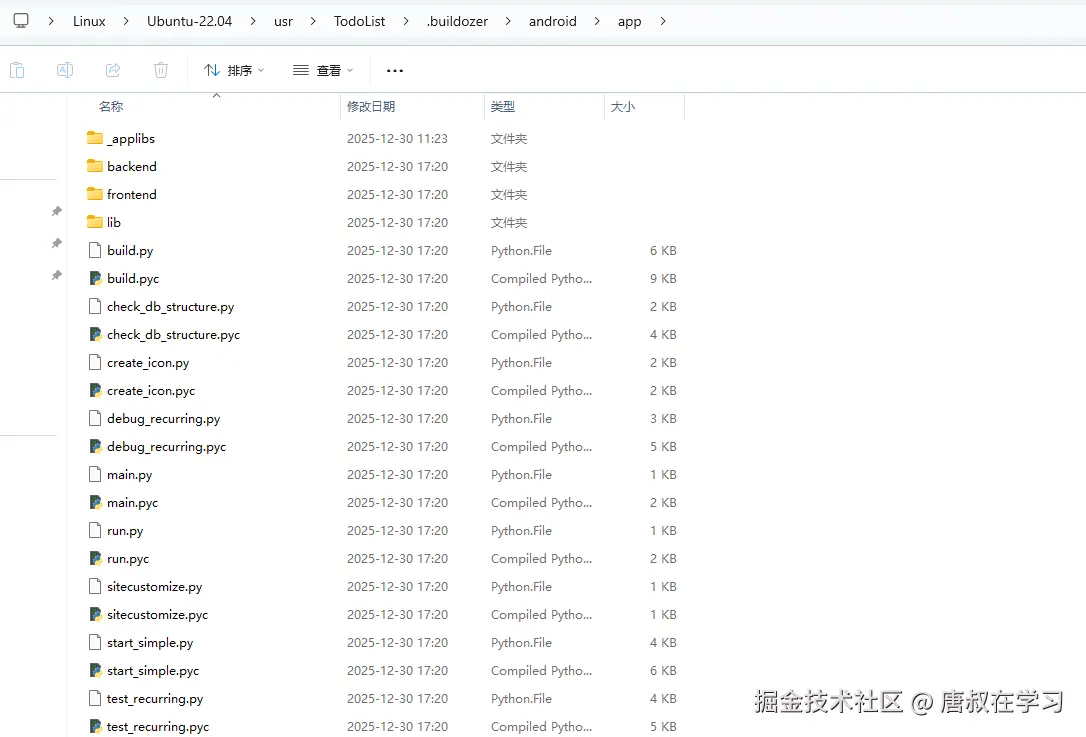The image size is (1086, 737).
Task: Expand the chevron after Ubuntu-22.04 in path
Action: [x=253, y=21]
